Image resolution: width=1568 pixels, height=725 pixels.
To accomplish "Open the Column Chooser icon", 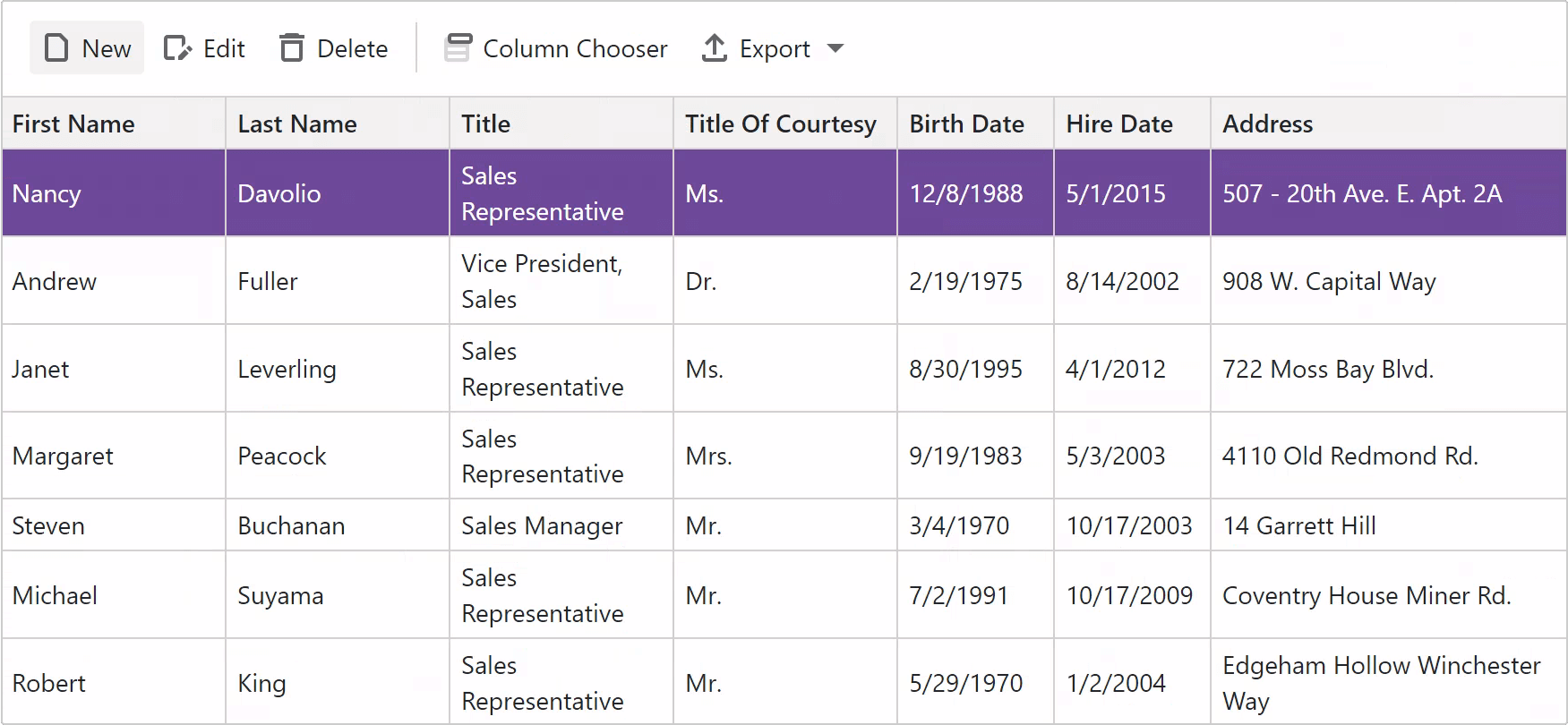I will click(x=458, y=48).
